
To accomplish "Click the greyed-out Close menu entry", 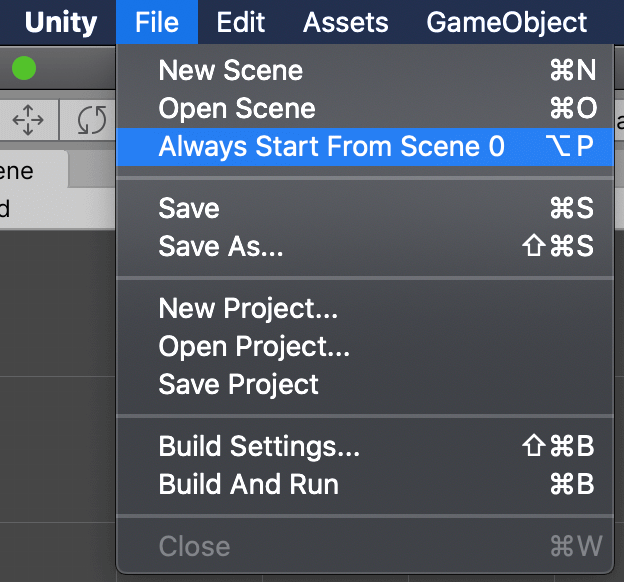I will (365, 546).
